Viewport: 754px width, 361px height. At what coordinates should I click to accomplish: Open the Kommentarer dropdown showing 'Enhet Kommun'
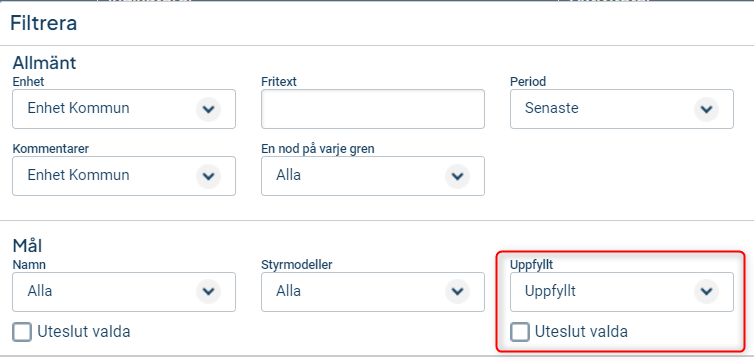(x=124, y=176)
